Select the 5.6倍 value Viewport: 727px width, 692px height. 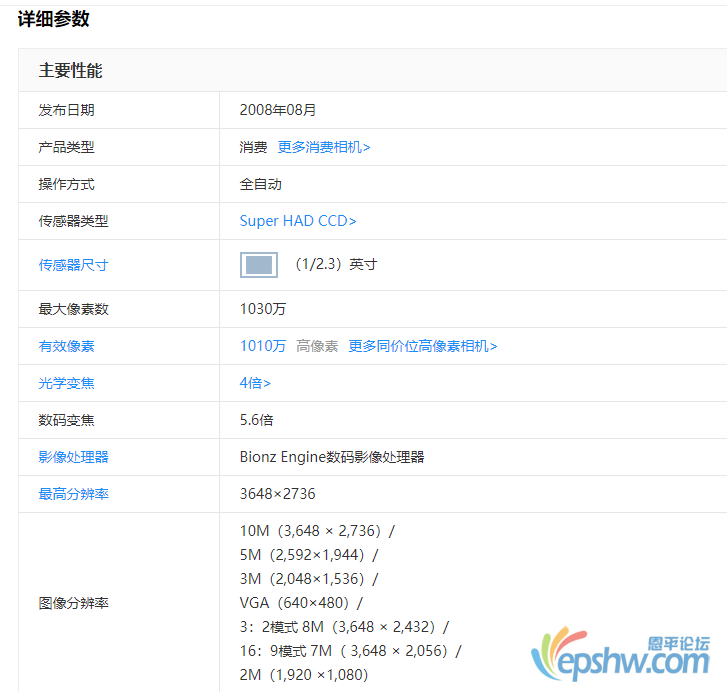pos(256,420)
